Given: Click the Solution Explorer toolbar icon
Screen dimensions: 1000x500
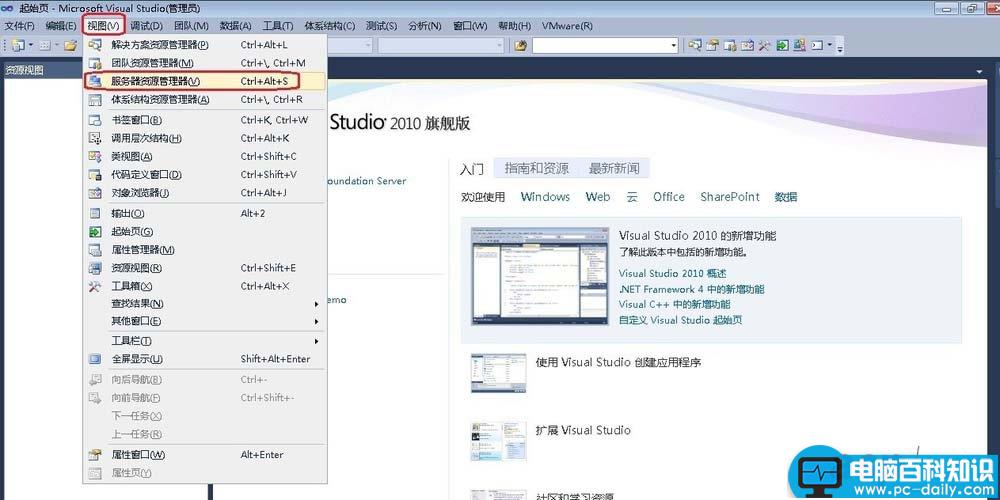Looking at the screenshot, I should click(695, 45).
